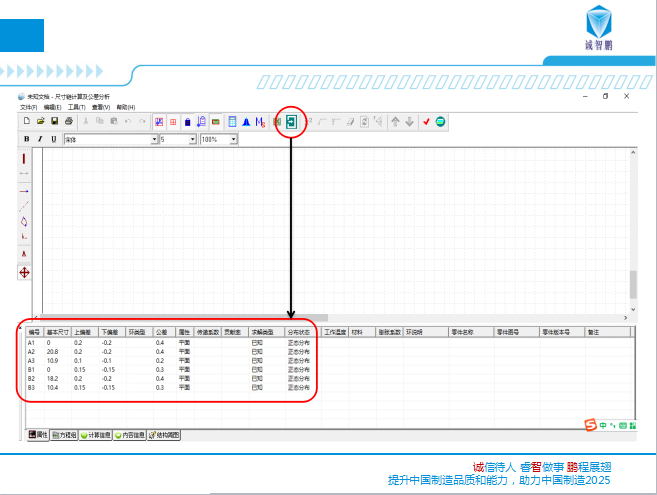Click the green globe icon in toolbar
This screenshot has width=657, height=495.
440,122
